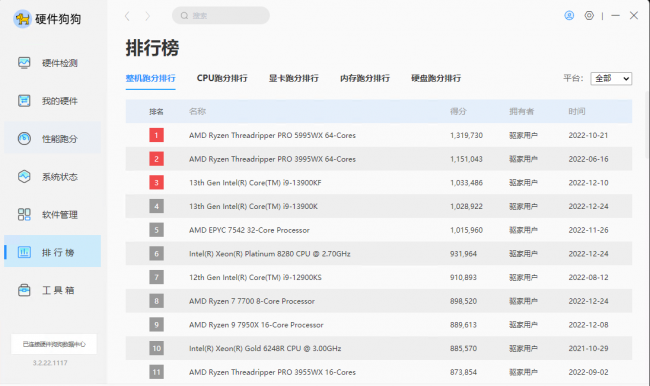Click the 系统状态 menu label

pyautogui.click(x=60, y=177)
